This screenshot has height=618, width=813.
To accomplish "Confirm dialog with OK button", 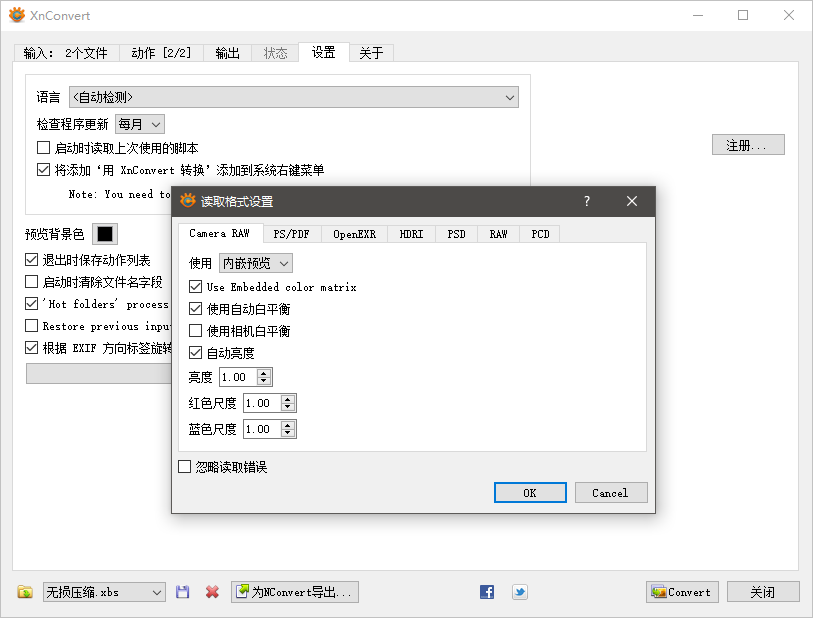I will pos(530,493).
